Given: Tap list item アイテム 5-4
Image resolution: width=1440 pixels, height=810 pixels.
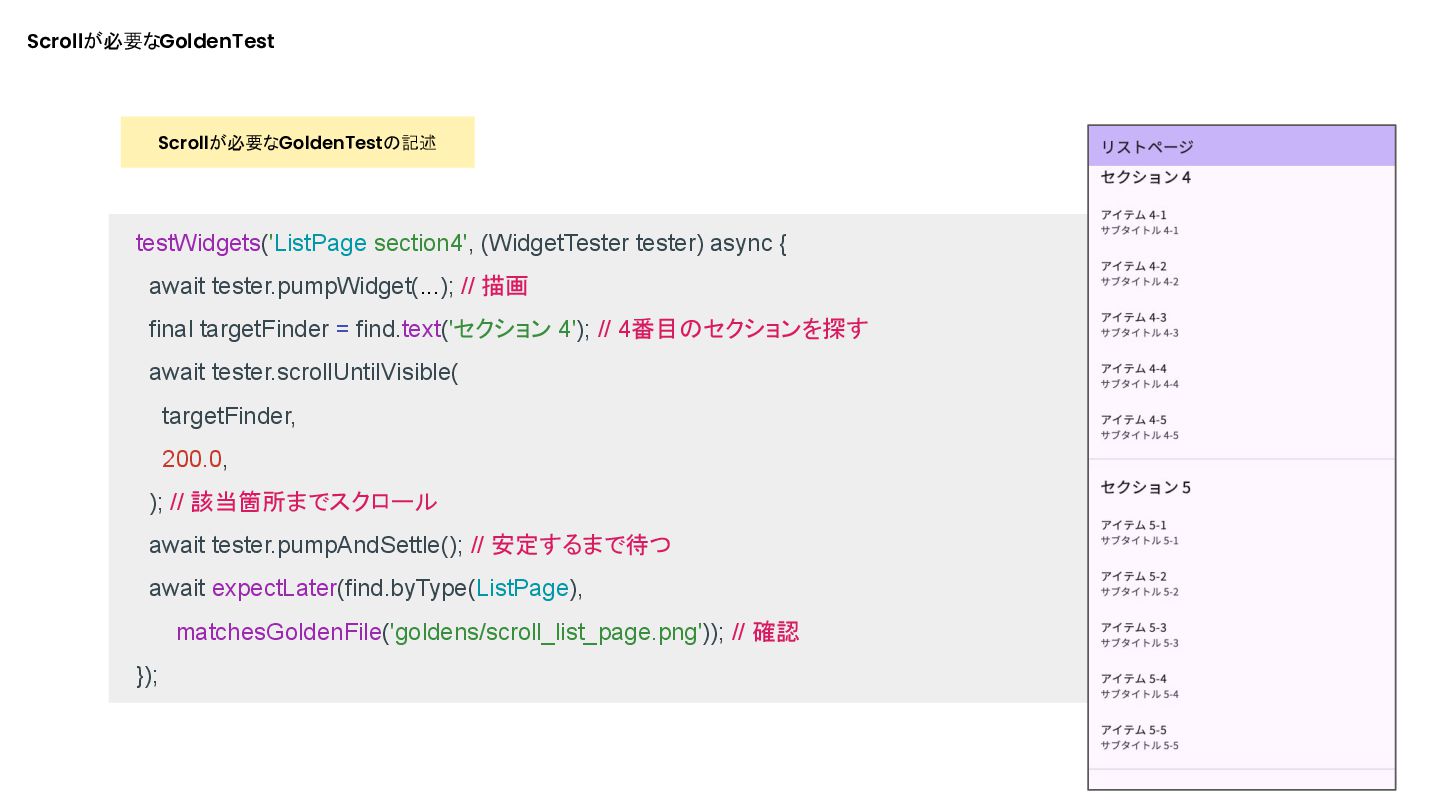Looking at the screenshot, I should [1140, 685].
